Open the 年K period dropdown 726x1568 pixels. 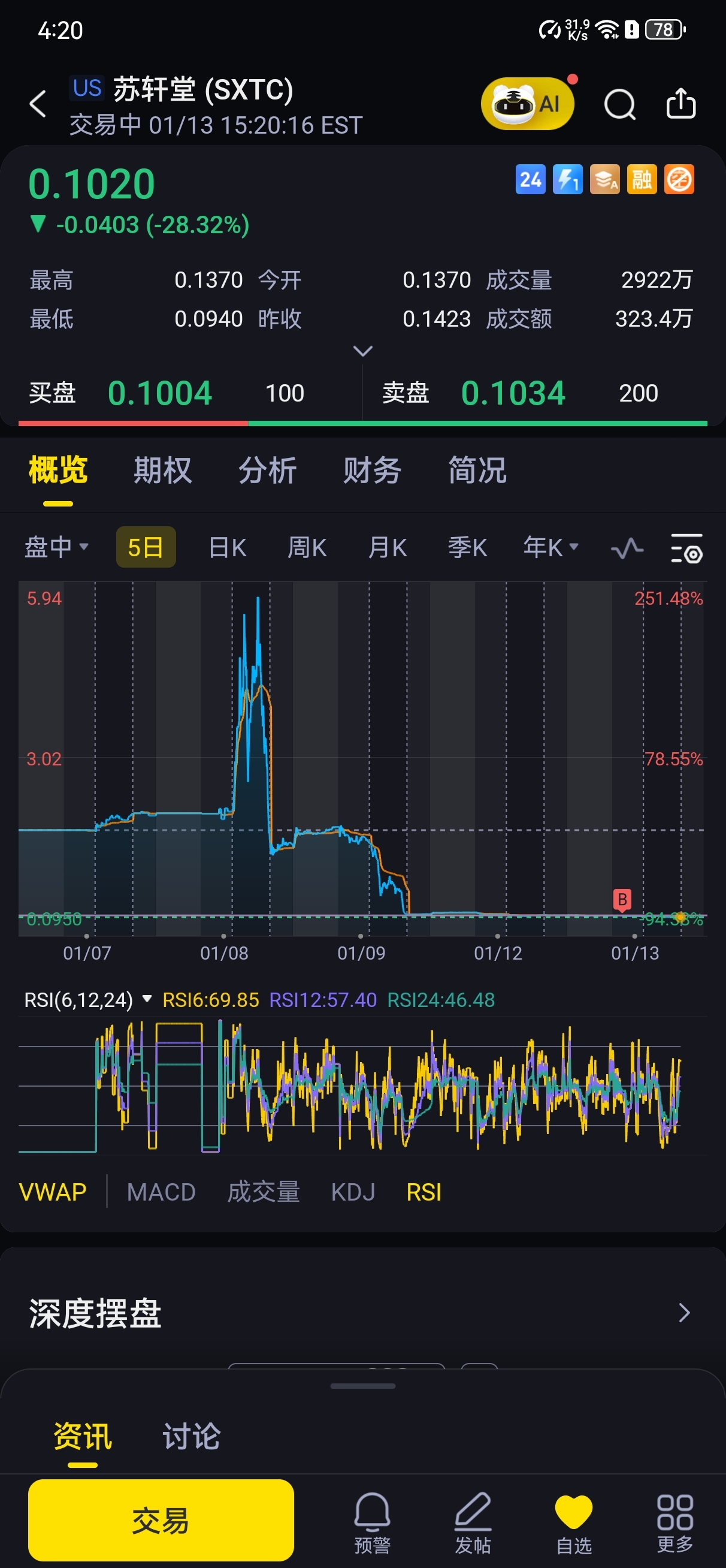(550, 547)
